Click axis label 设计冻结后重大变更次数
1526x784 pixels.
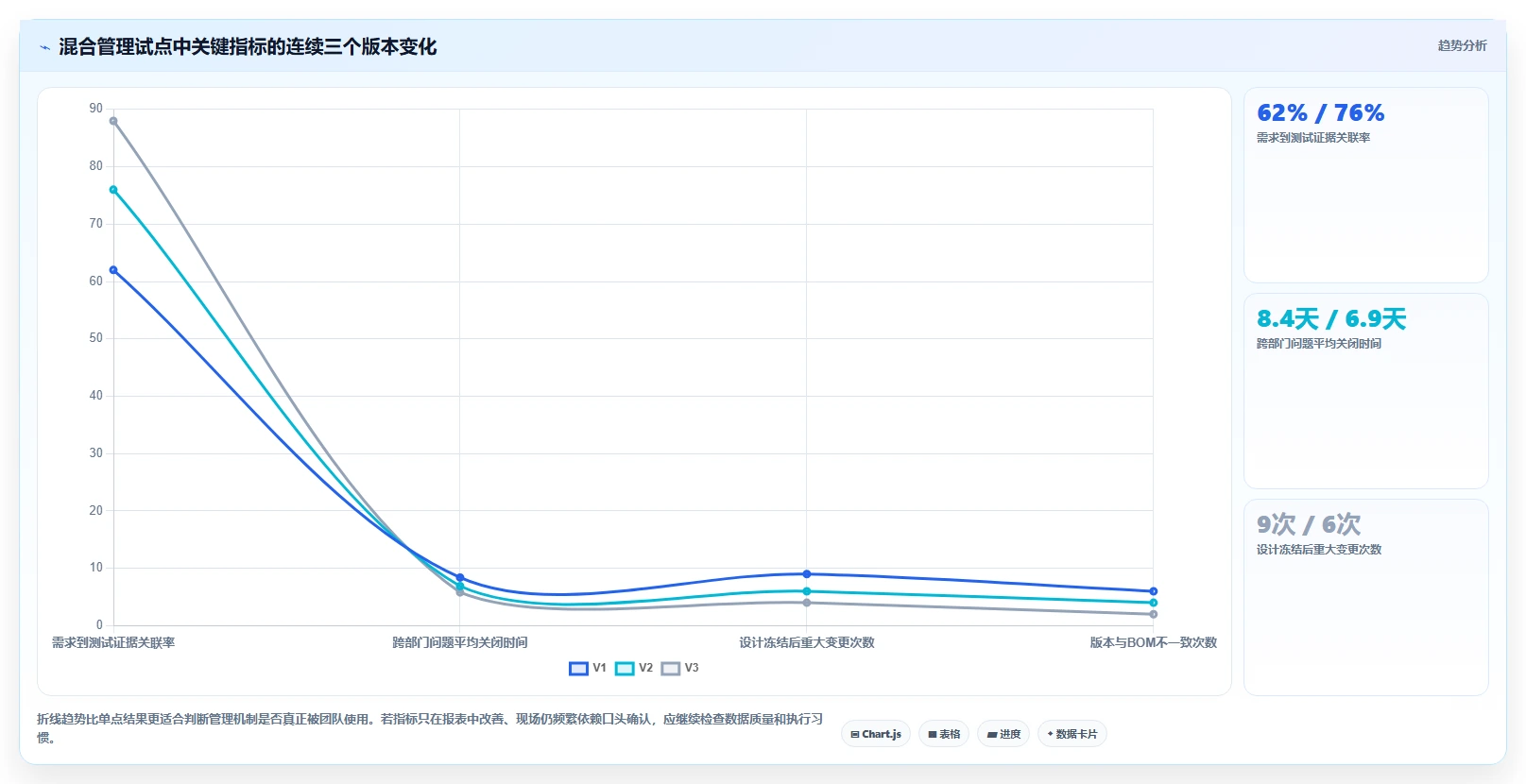(807, 642)
